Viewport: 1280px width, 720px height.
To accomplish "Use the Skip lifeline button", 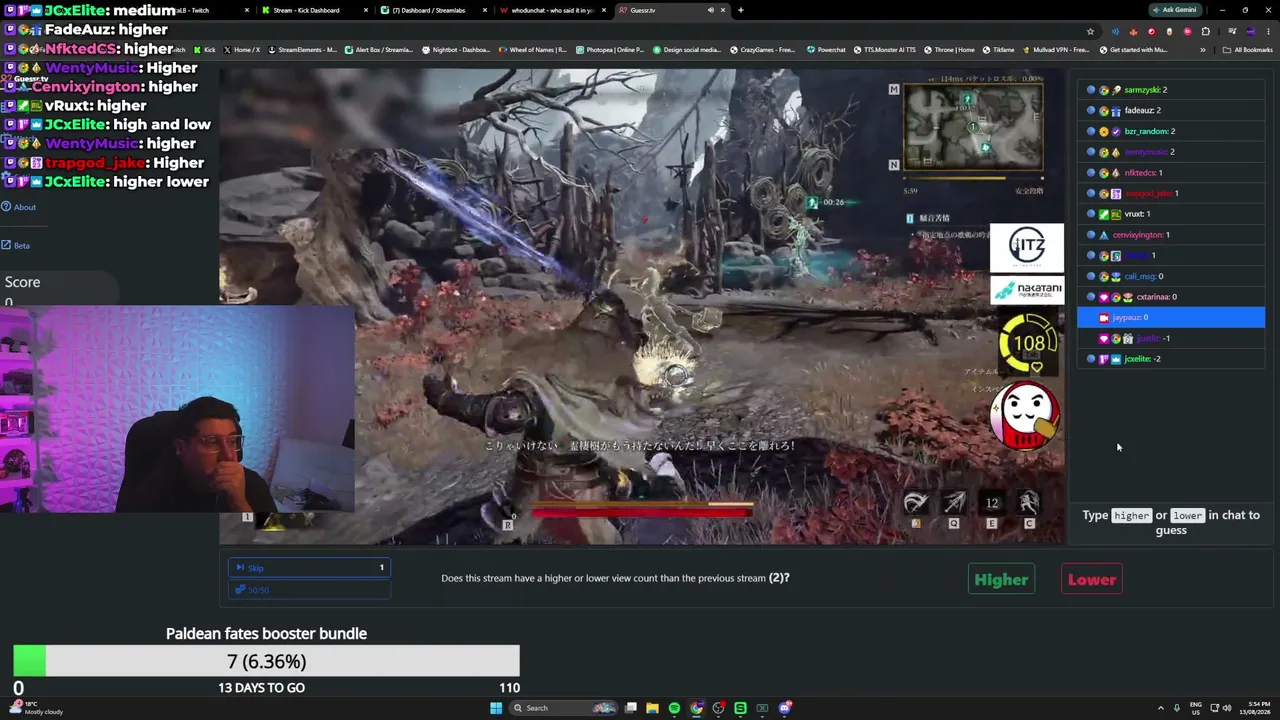I will (309, 568).
